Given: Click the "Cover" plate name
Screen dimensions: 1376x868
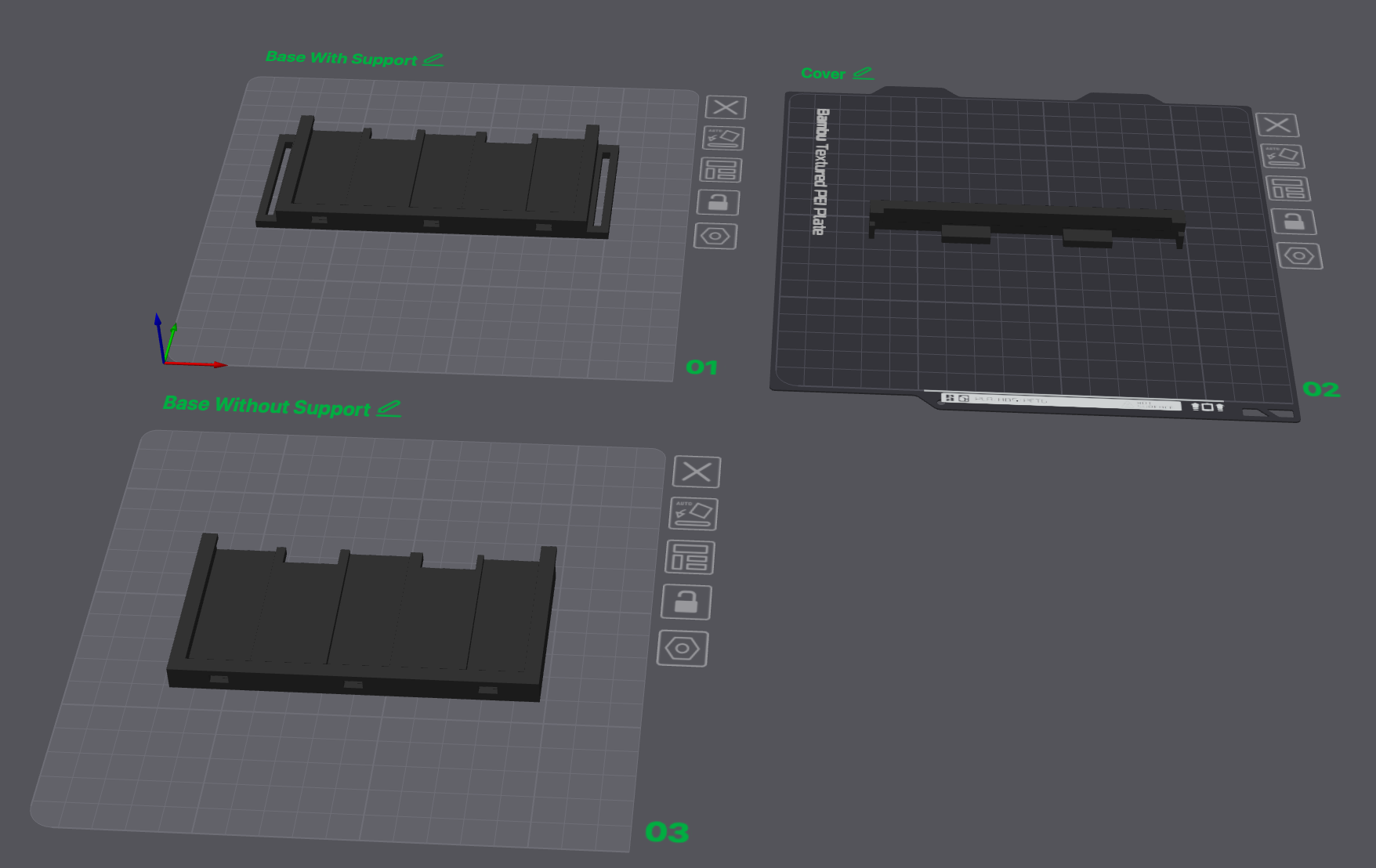Looking at the screenshot, I should (823, 74).
